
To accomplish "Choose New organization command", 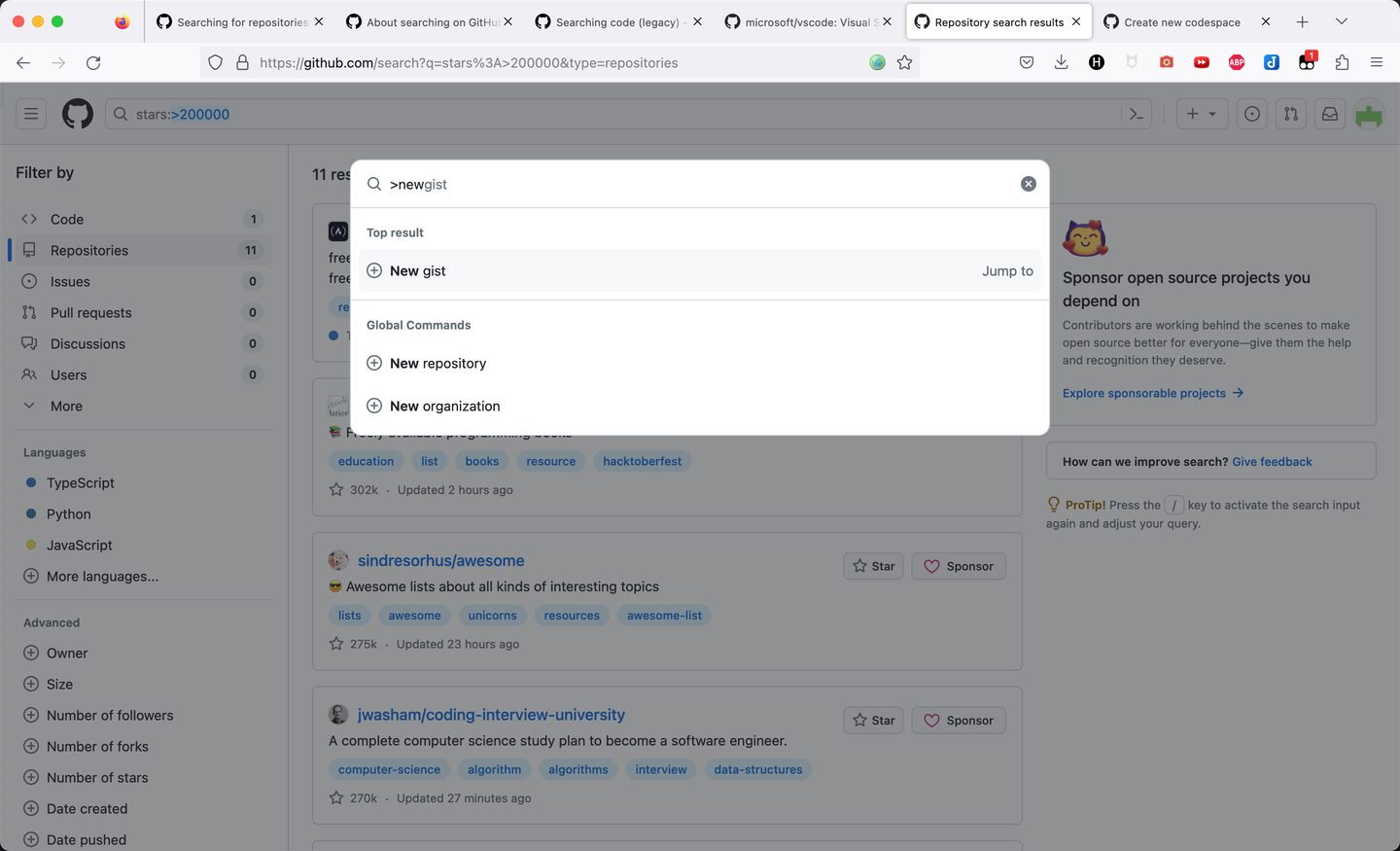I will click(x=700, y=406).
